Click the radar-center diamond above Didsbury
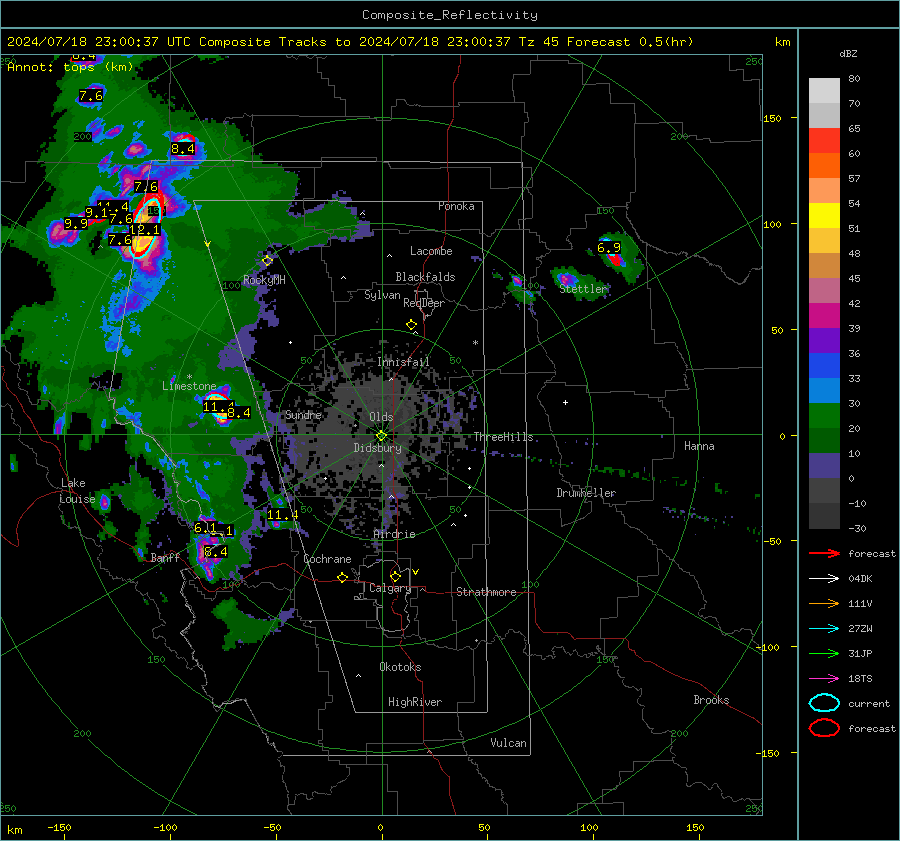Screen dimensions: 900x841 [382, 435]
